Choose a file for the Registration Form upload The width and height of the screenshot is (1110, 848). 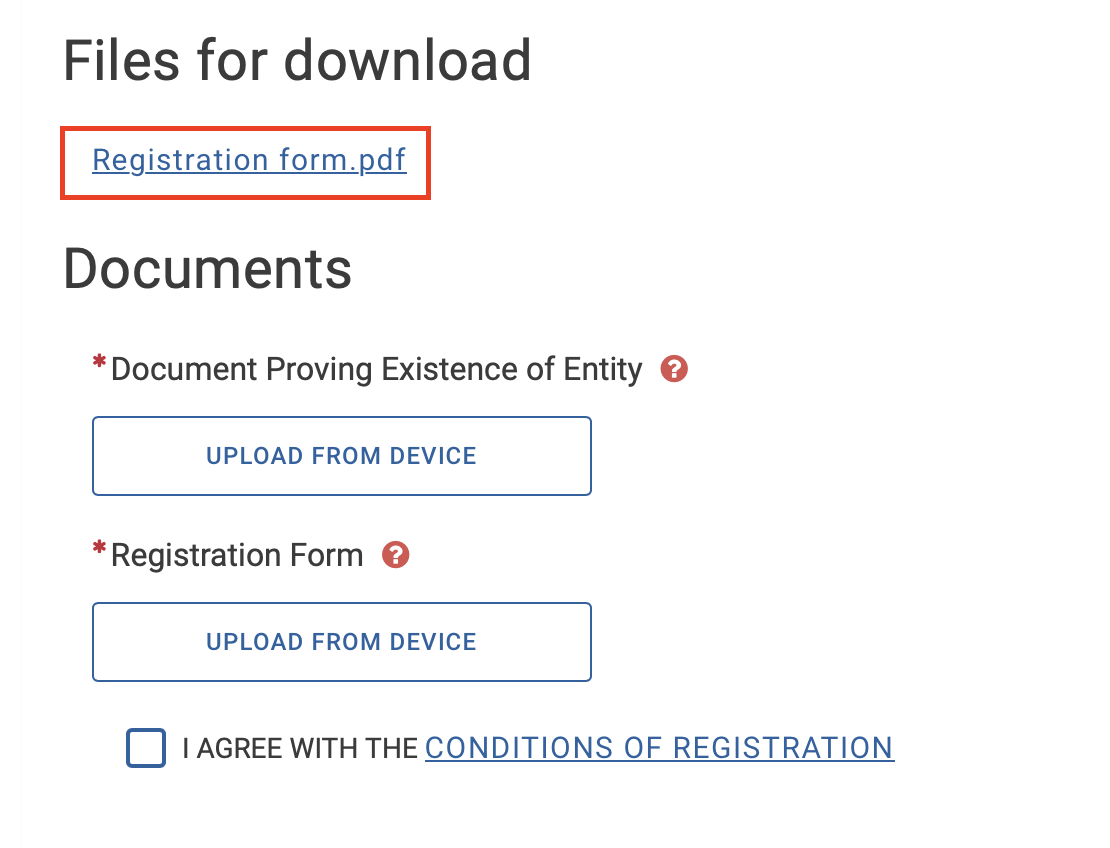341,642
